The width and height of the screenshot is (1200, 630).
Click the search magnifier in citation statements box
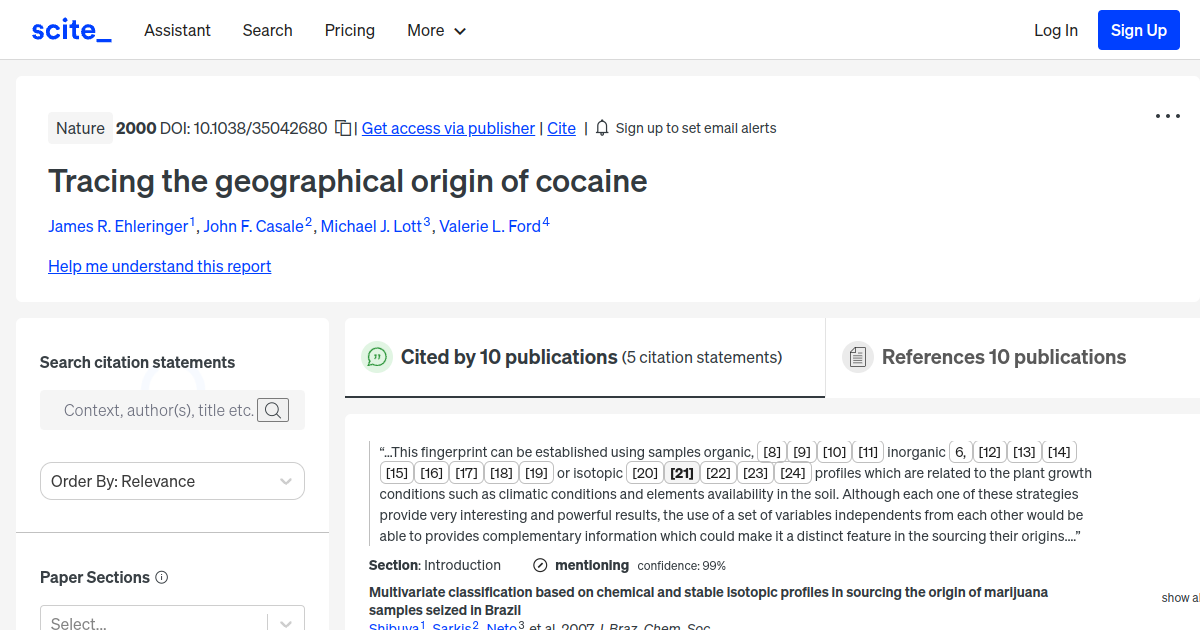coord(272,410)
